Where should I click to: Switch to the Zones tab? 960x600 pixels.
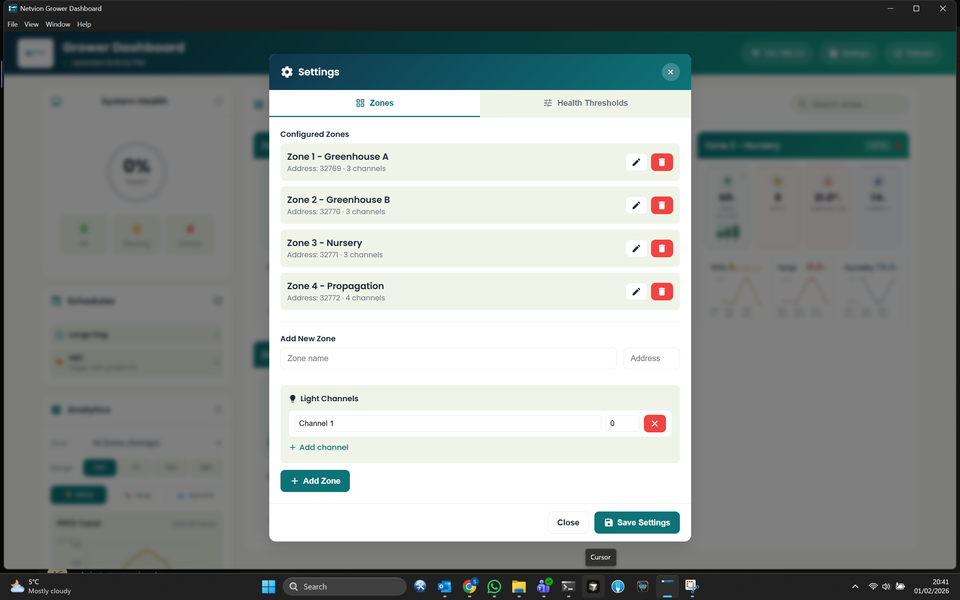point(375,103)
